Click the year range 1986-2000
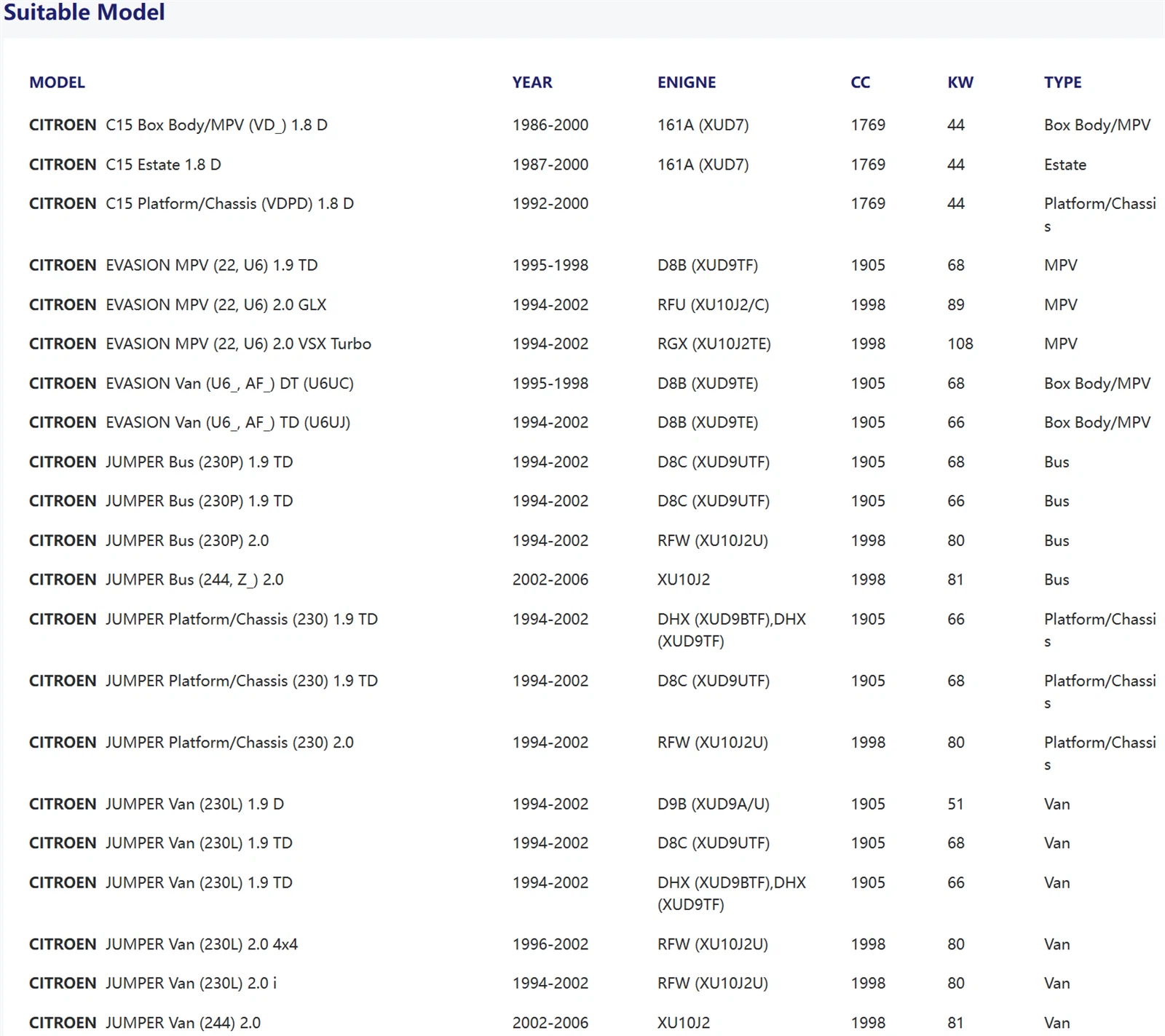 tap(550, 125)
